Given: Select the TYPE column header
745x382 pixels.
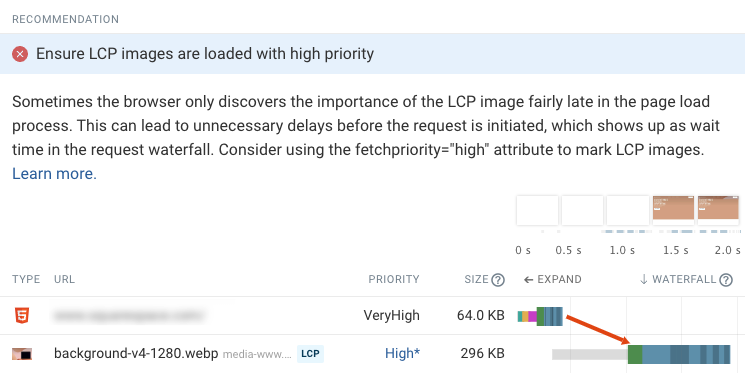Looking at the screenshot, I should (x=26, y=279).
